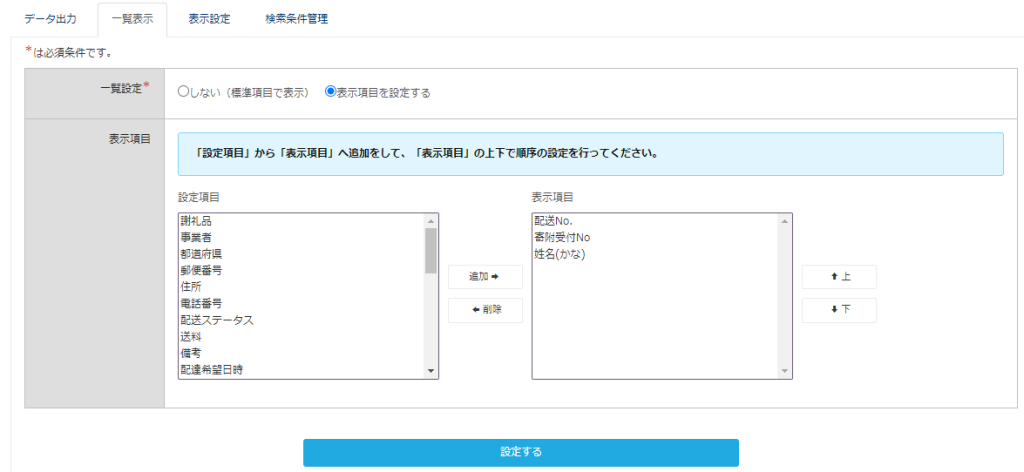Select 謝礼品 in the 設定項目 list

[x=196, y=221]
